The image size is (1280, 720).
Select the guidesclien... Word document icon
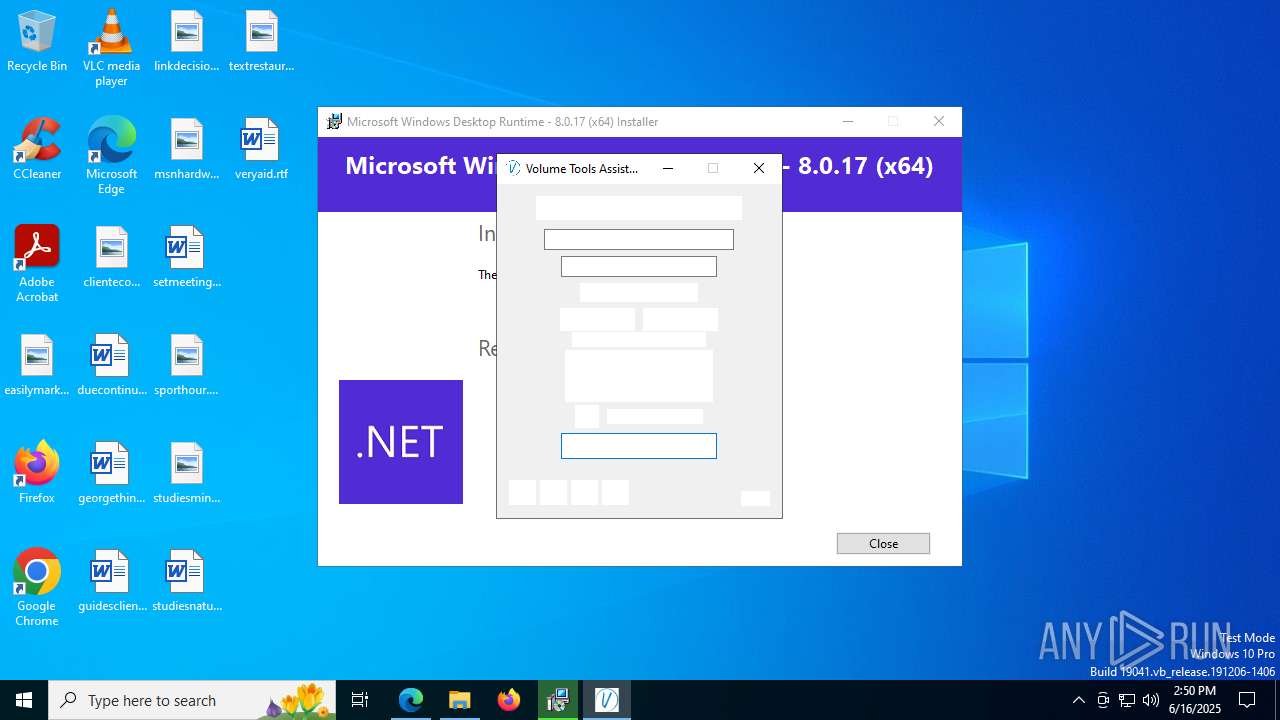tap(111, 581)
